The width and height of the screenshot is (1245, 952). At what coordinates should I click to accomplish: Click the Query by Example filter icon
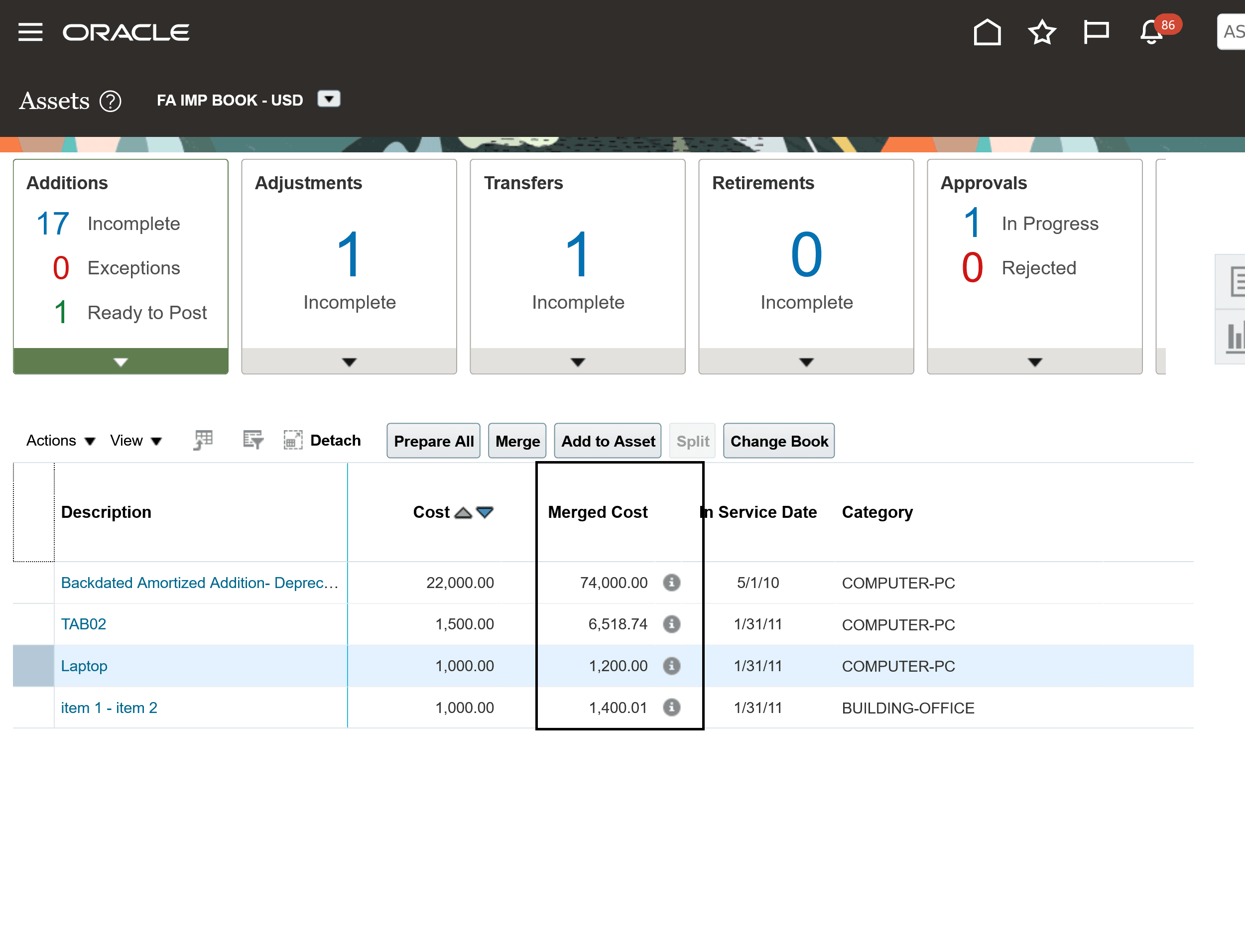(x=253, y=440)
